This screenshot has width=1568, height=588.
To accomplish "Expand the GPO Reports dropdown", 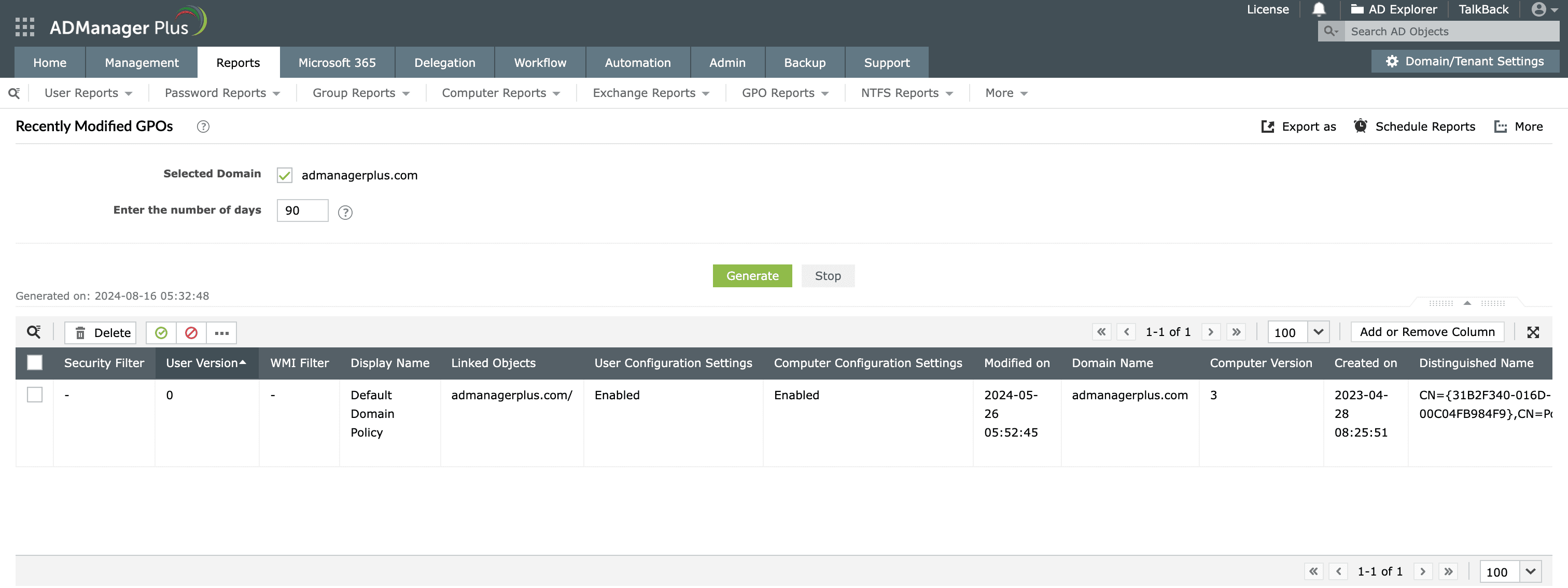I will pos(785,93).
